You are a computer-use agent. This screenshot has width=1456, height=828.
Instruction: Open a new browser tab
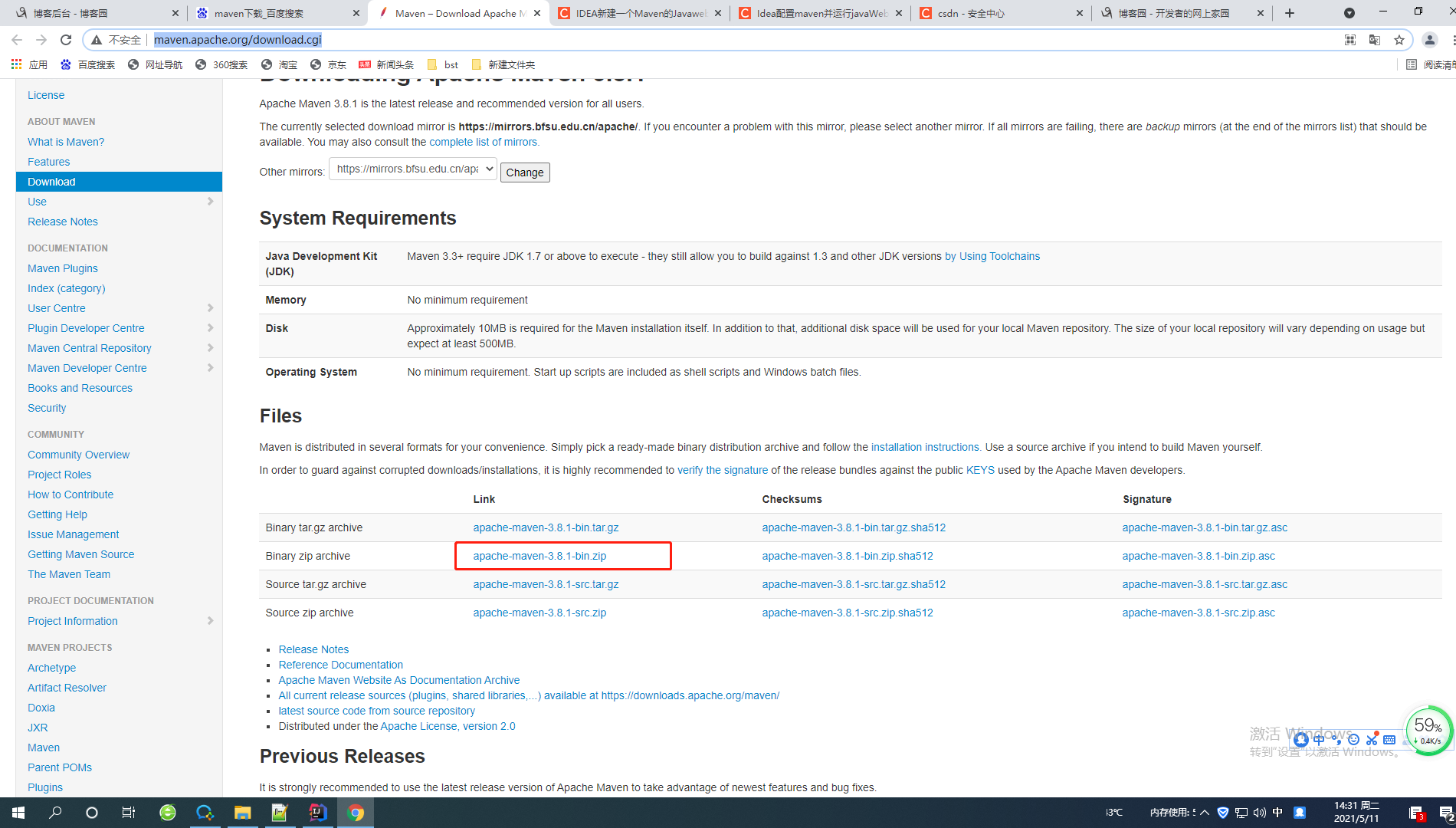[x=1290, y=13]
